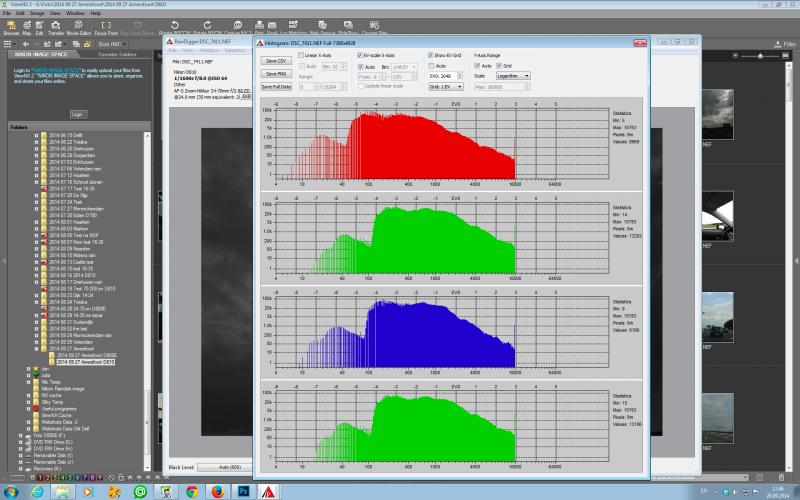800x500 pixels.
Task: Toggle Auto checkbox under Show EV Grid
Action: pos(432,66)
